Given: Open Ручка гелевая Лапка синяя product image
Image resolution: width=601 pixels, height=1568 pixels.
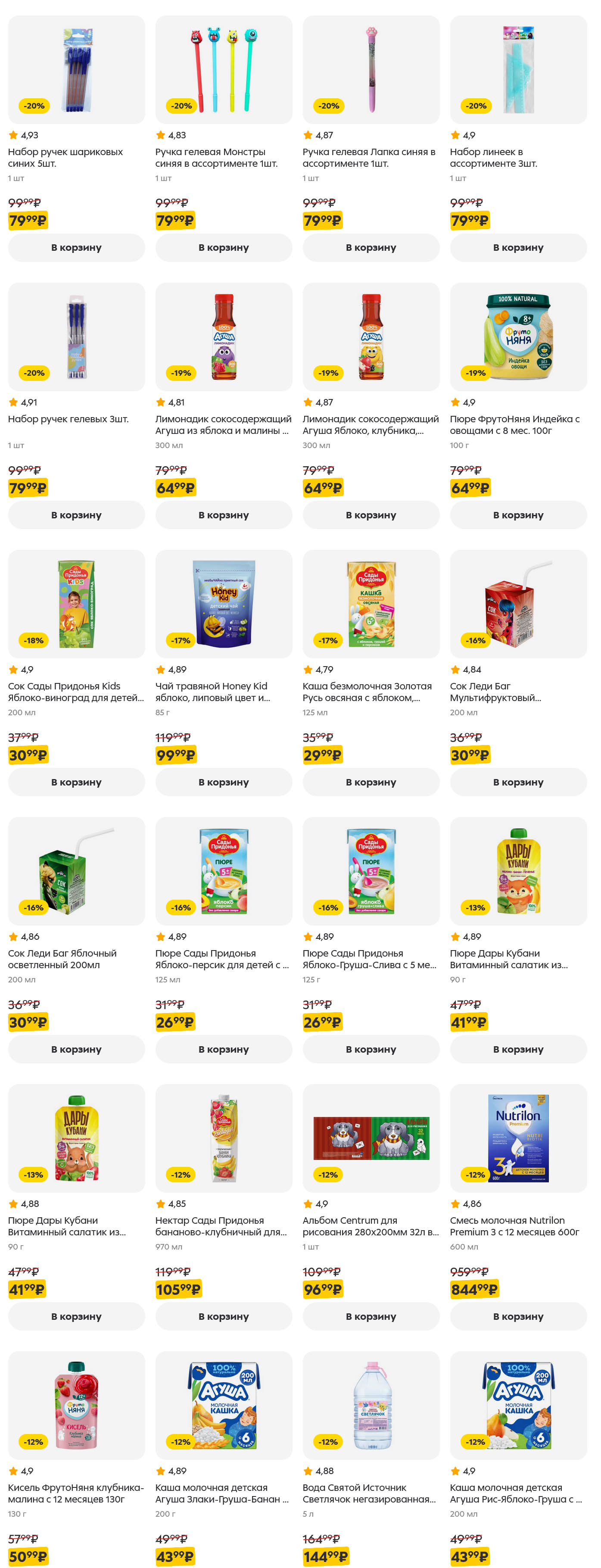Looking at the screenshot, I should [x=371, y=69].
